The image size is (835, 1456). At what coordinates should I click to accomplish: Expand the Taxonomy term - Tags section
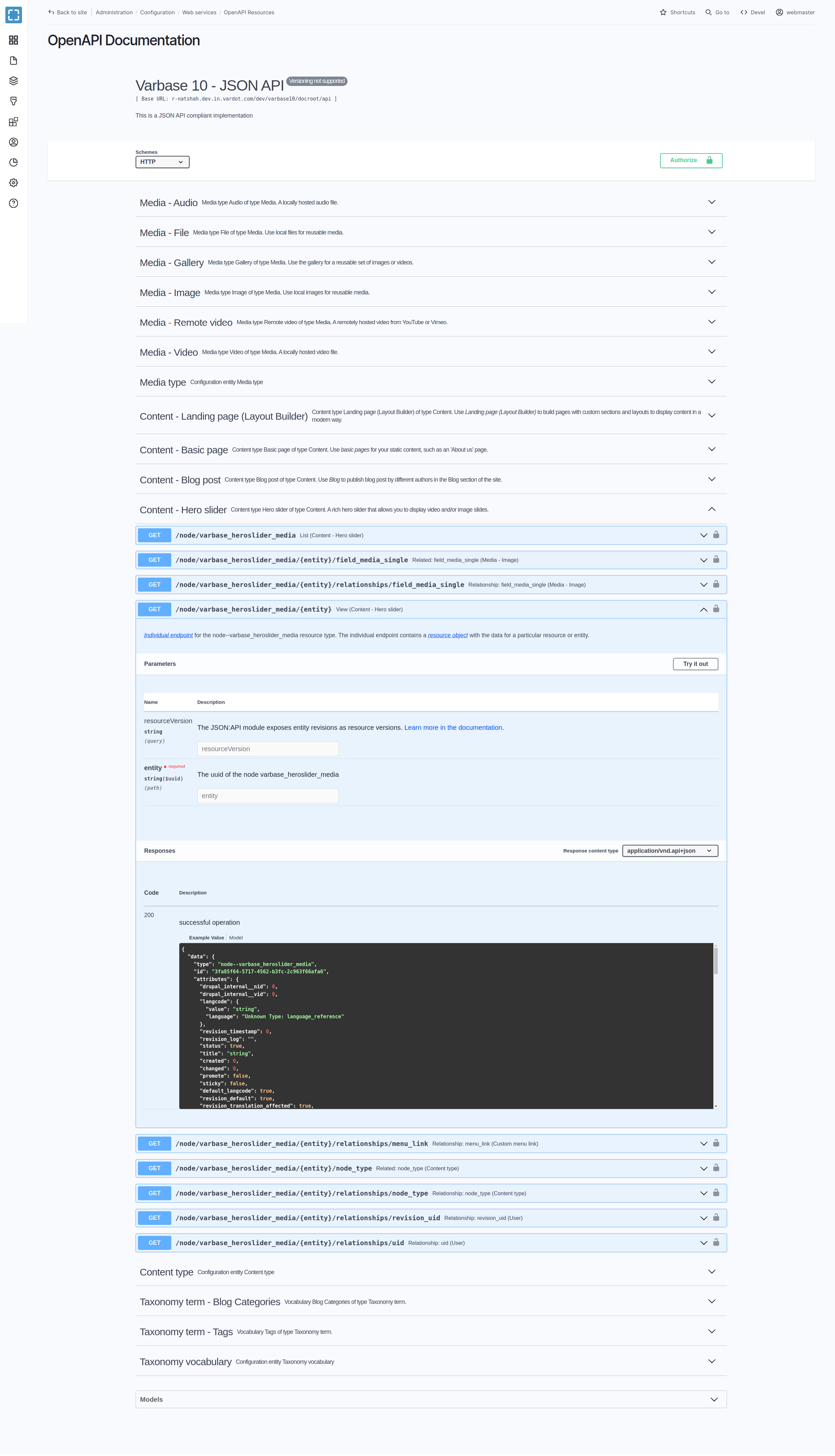point(431,1331)
